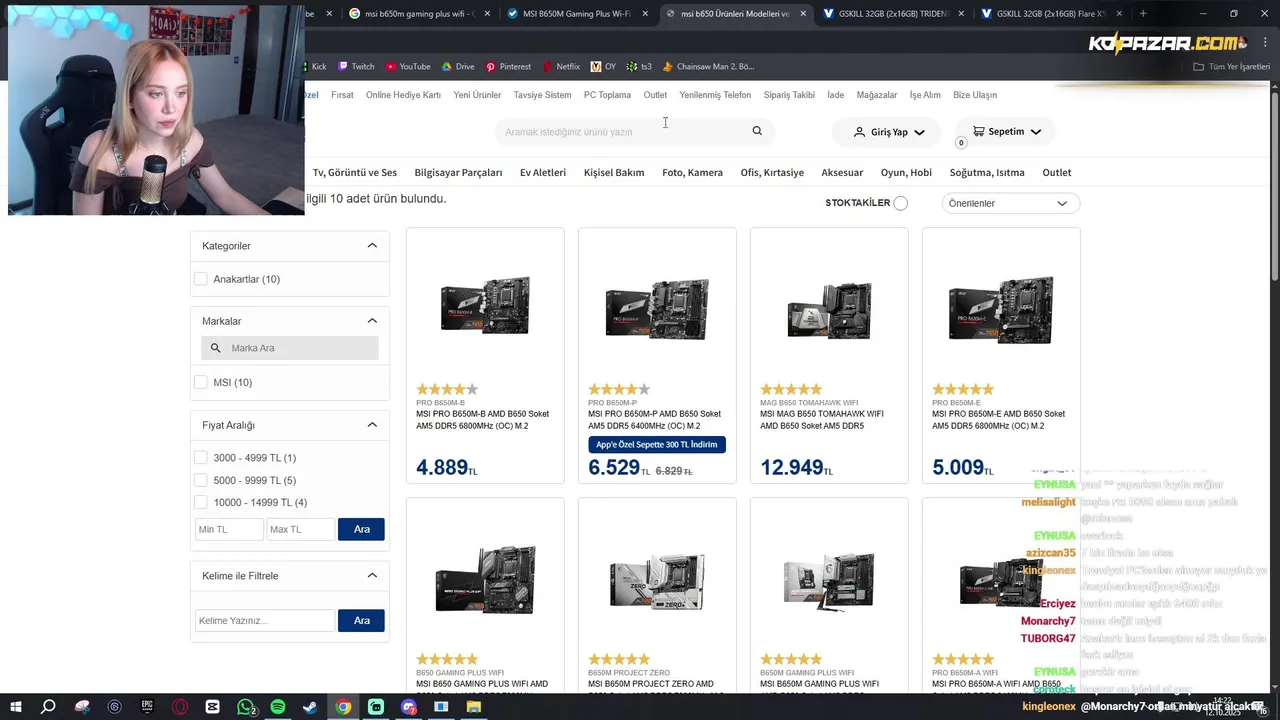Open File Explorer from the taskbar
Image resolution: width=1280 pixels, height=720 pixels.
coord(474,707)
